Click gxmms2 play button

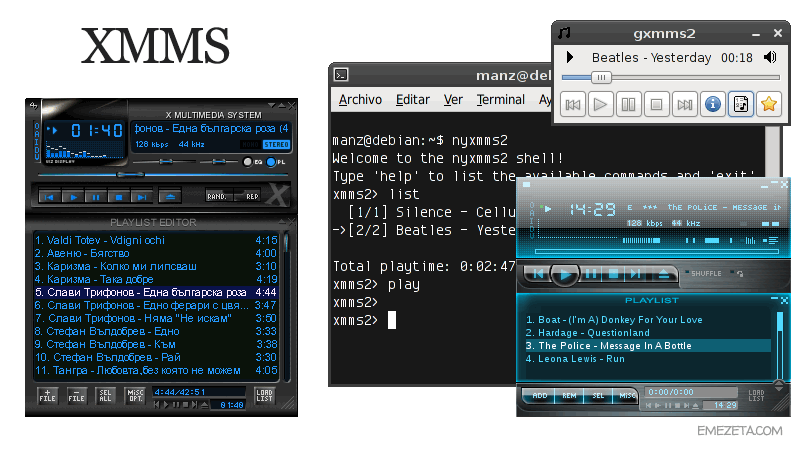point(601,105)
